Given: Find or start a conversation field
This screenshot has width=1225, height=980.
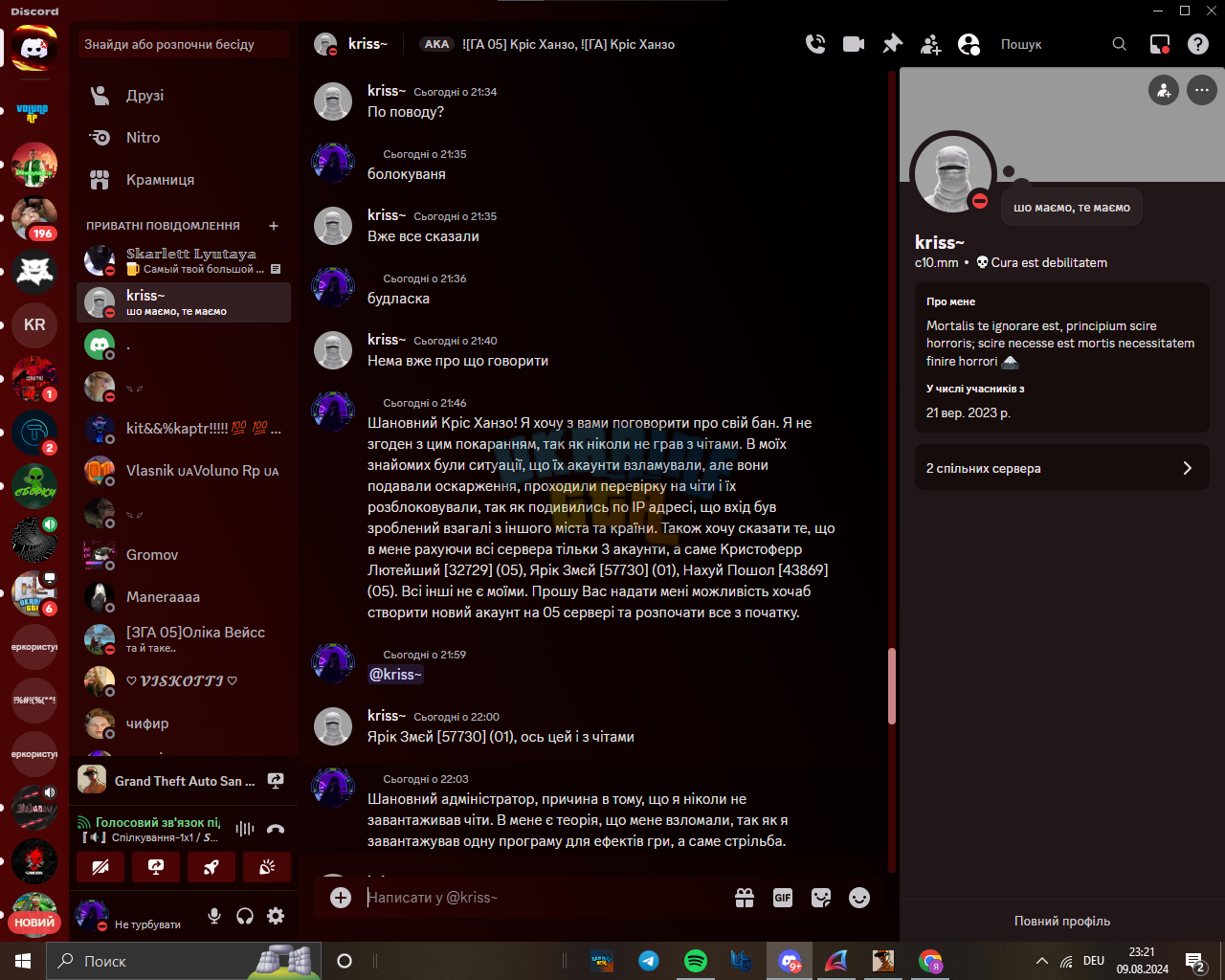Looking at the screenshot, I should [184, 44].
